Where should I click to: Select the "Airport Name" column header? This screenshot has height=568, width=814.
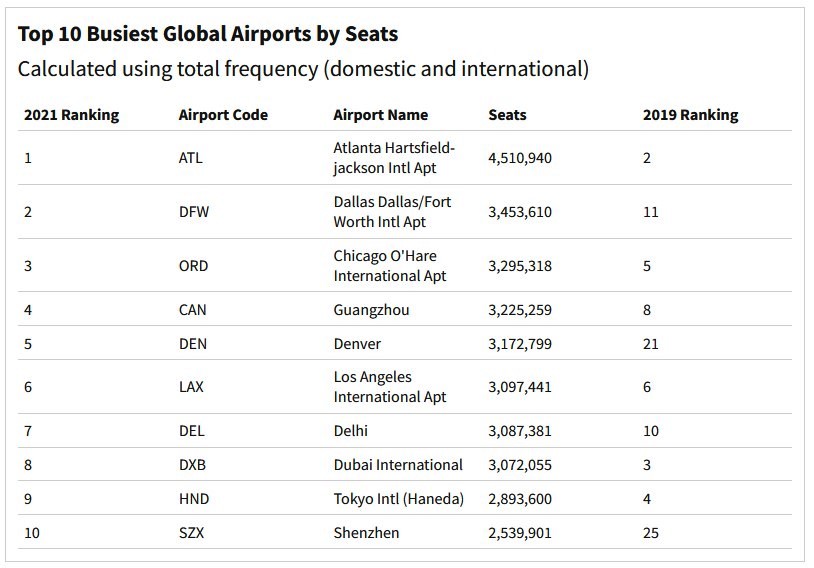pyautogui.click(x=380, y=115)
